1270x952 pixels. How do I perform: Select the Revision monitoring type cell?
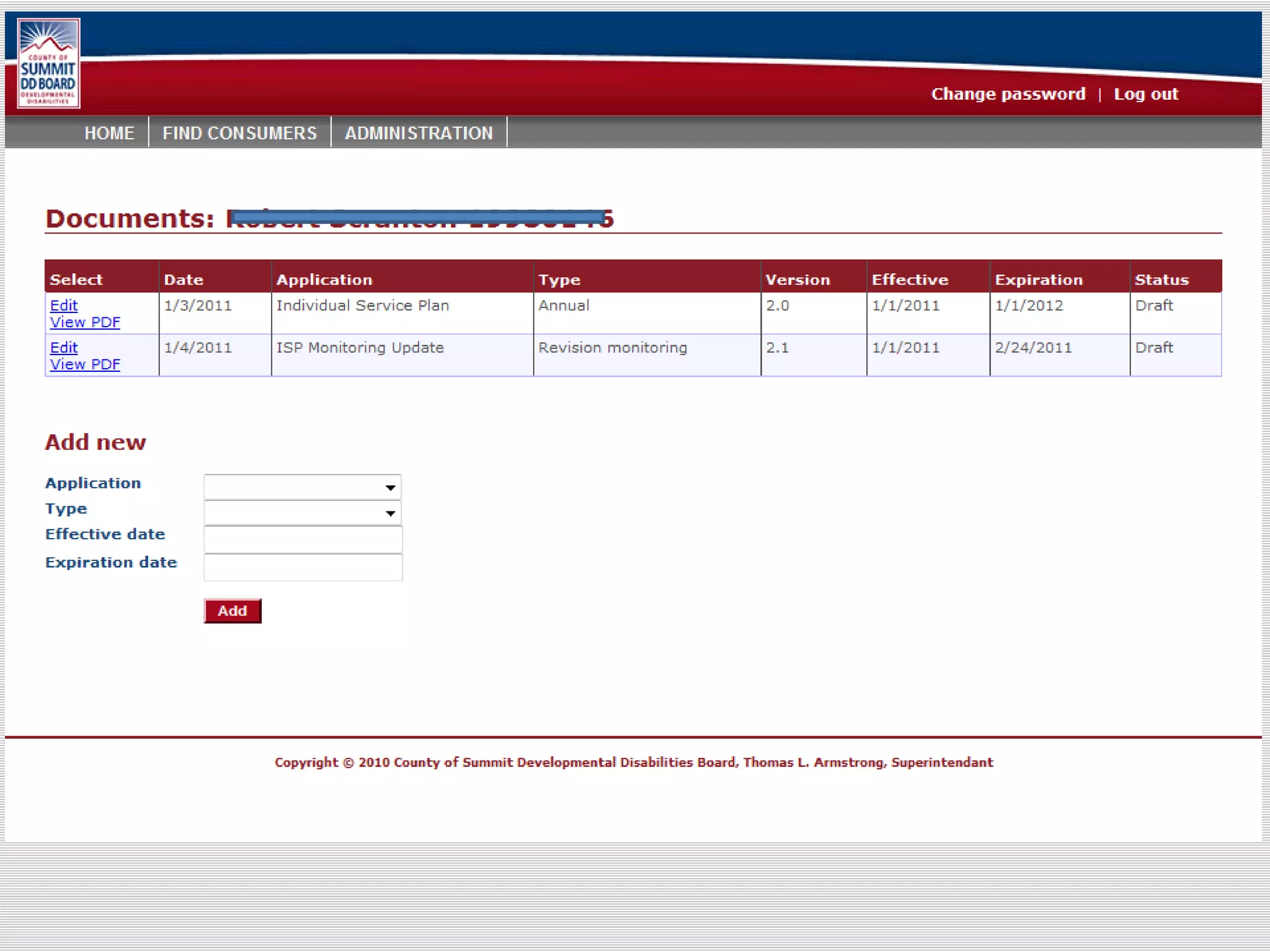point(612,348)
